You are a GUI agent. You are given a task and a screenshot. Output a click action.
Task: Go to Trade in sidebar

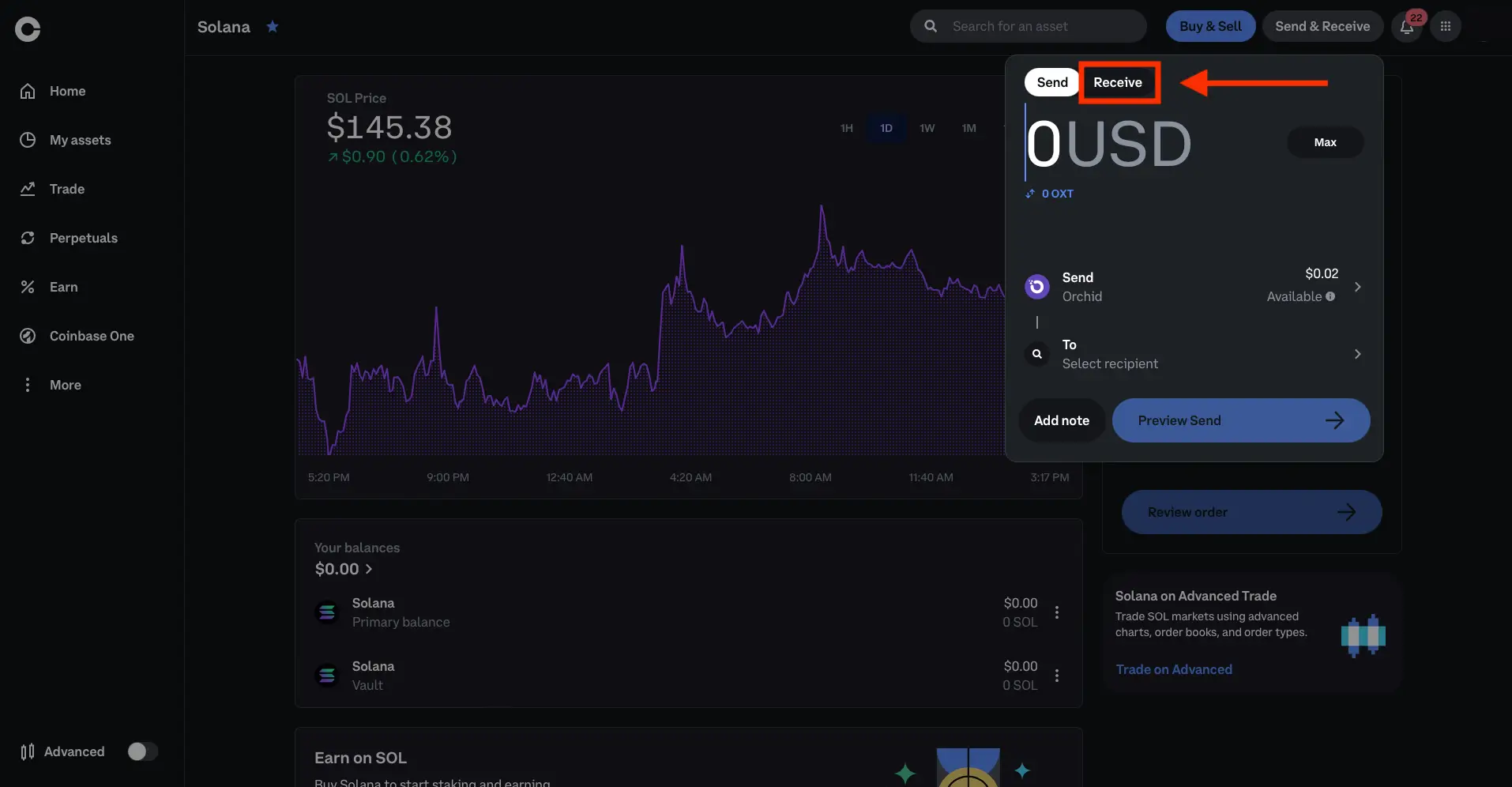coord(52,189)
